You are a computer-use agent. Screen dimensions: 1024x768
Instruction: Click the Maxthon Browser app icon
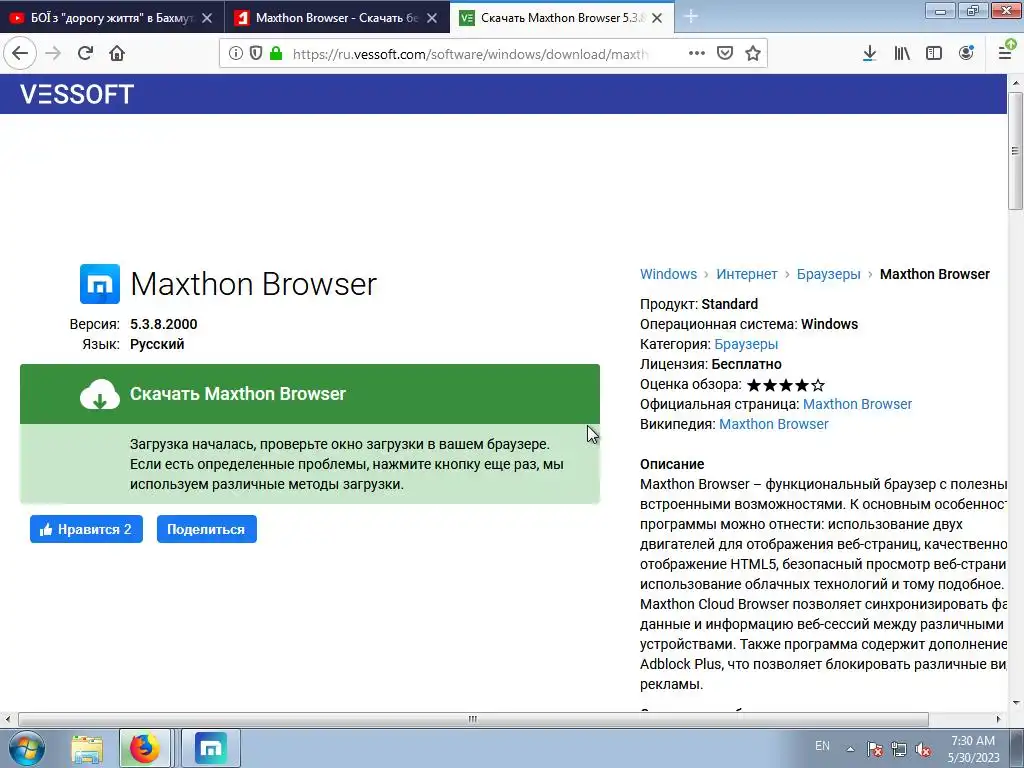[x=100, y=284]
